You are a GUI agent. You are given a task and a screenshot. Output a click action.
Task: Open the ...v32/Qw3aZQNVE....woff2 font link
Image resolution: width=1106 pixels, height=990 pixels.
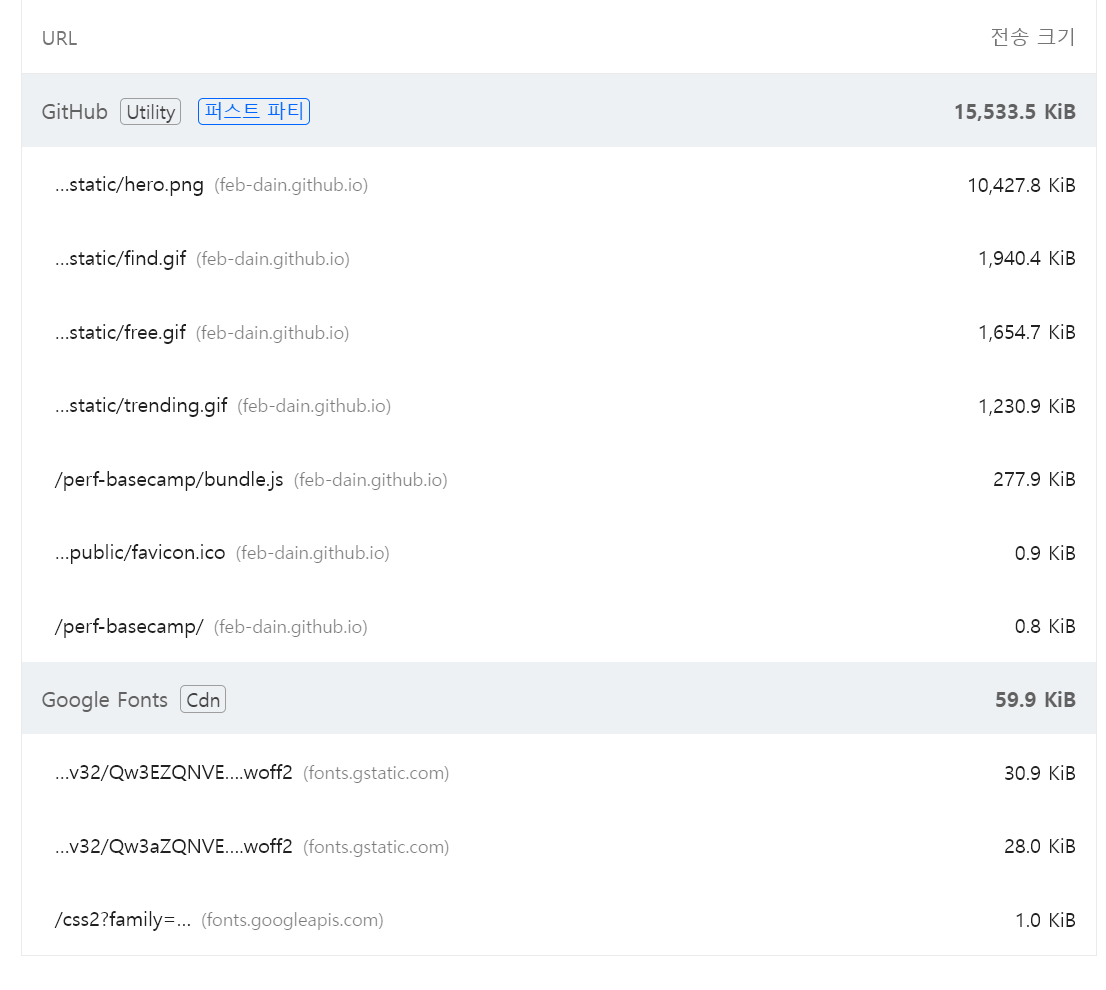tap(174, 846)
